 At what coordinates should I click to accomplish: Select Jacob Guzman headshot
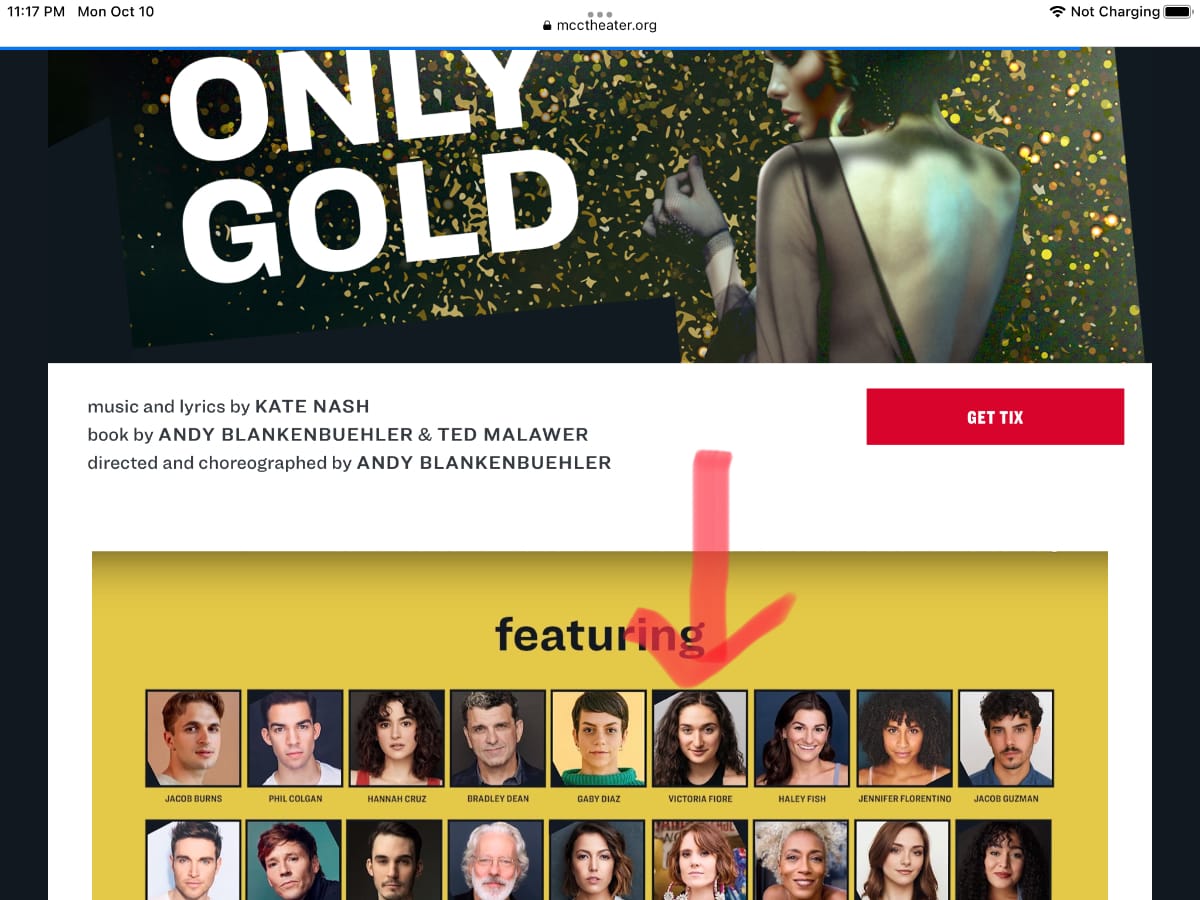coord(1006,738)
